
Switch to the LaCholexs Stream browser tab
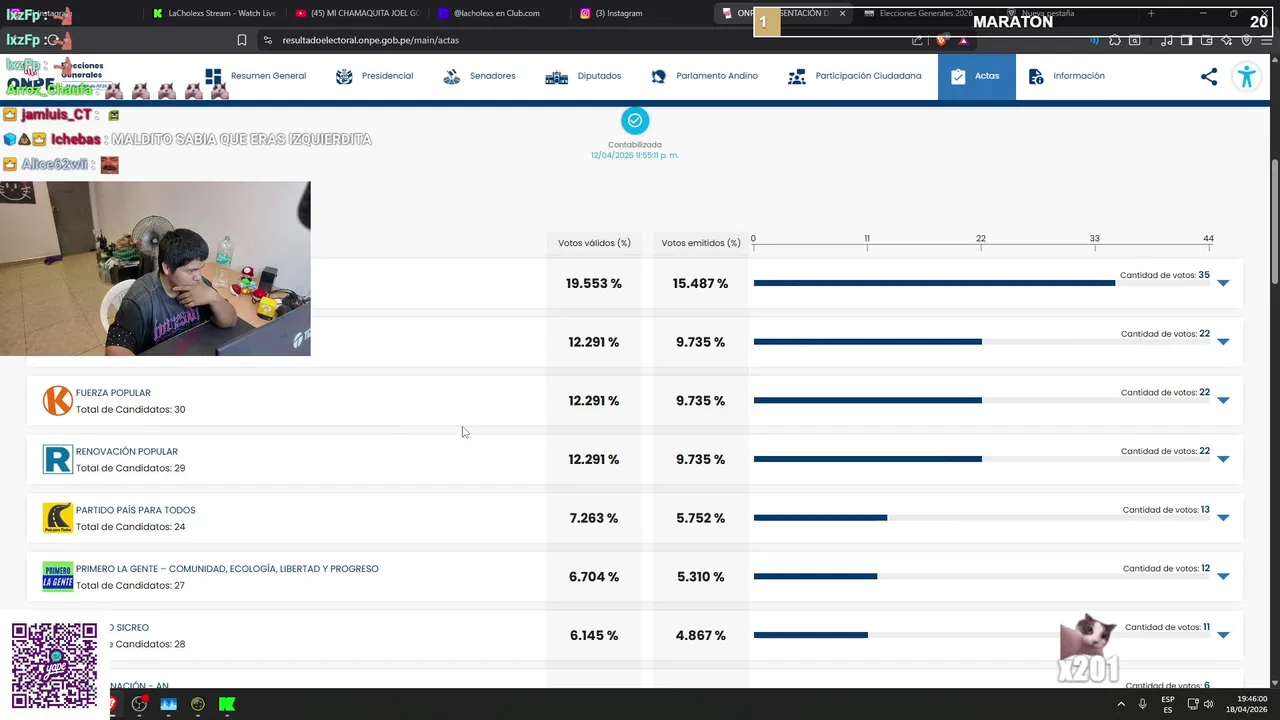(213, 13)
